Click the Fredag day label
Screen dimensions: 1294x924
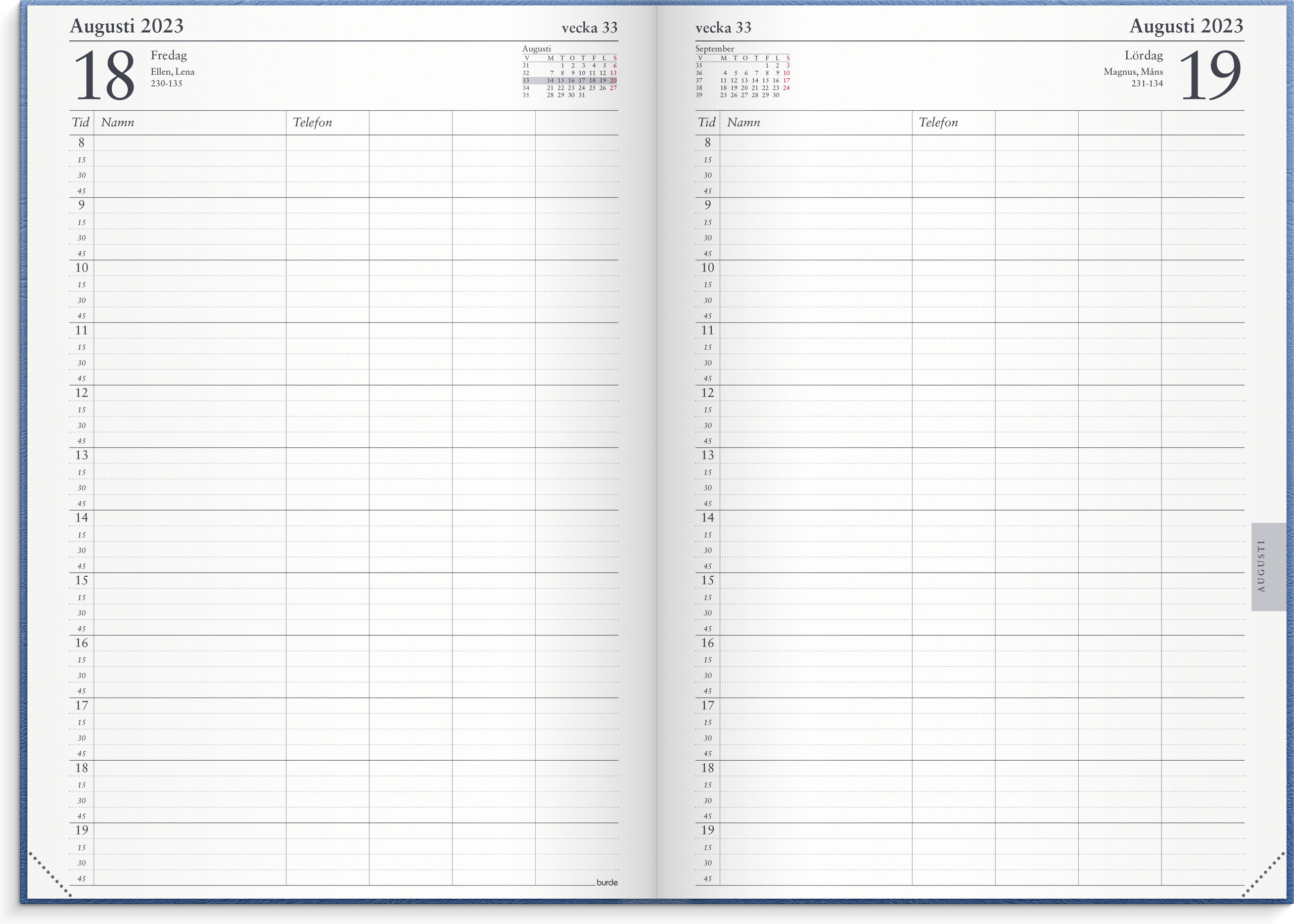point(168,55)
